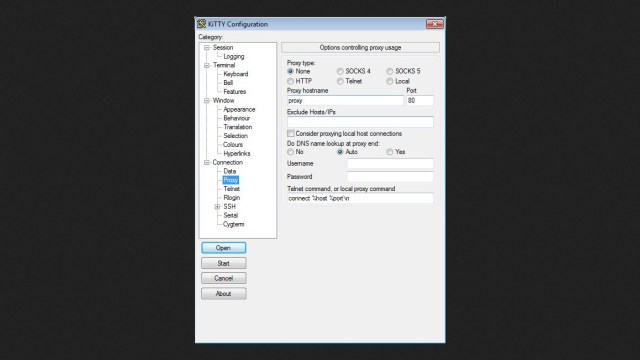Select the Connection category
Viewport: 640px width, 360px height.
pyautogui.click(x=227, y=162)
